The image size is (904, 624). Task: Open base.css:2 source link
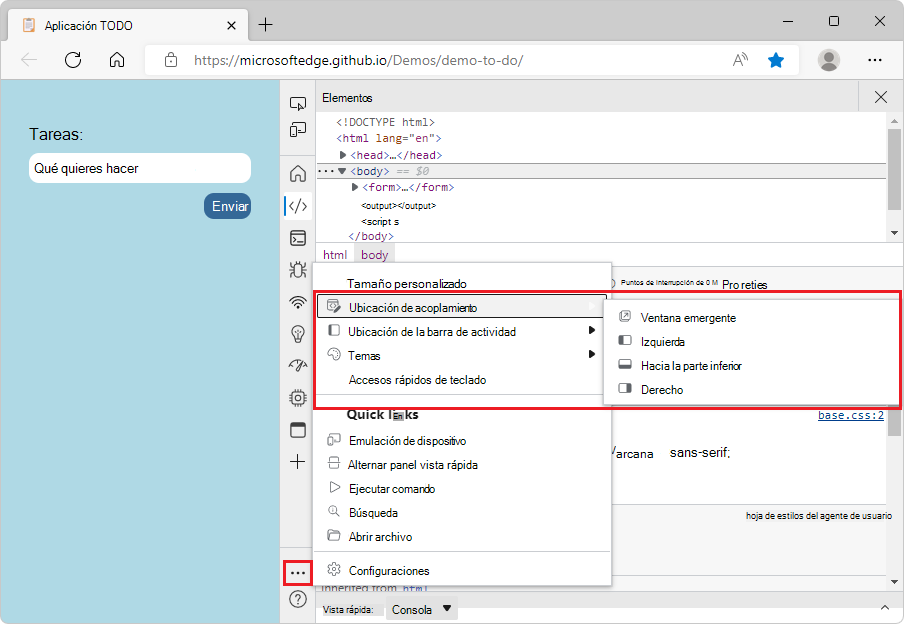pyautogui.click(x=850, y=415)
